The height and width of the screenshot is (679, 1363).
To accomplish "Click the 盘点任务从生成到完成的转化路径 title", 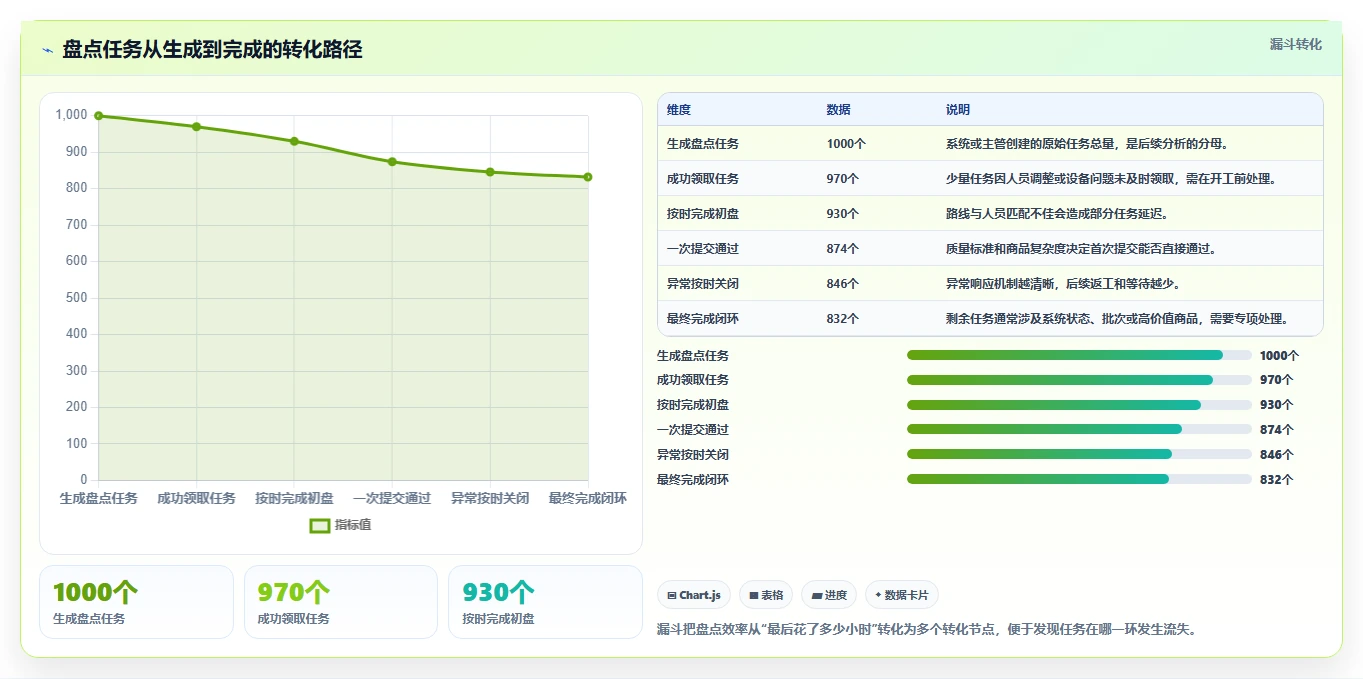I will click(x=212, y=50).
